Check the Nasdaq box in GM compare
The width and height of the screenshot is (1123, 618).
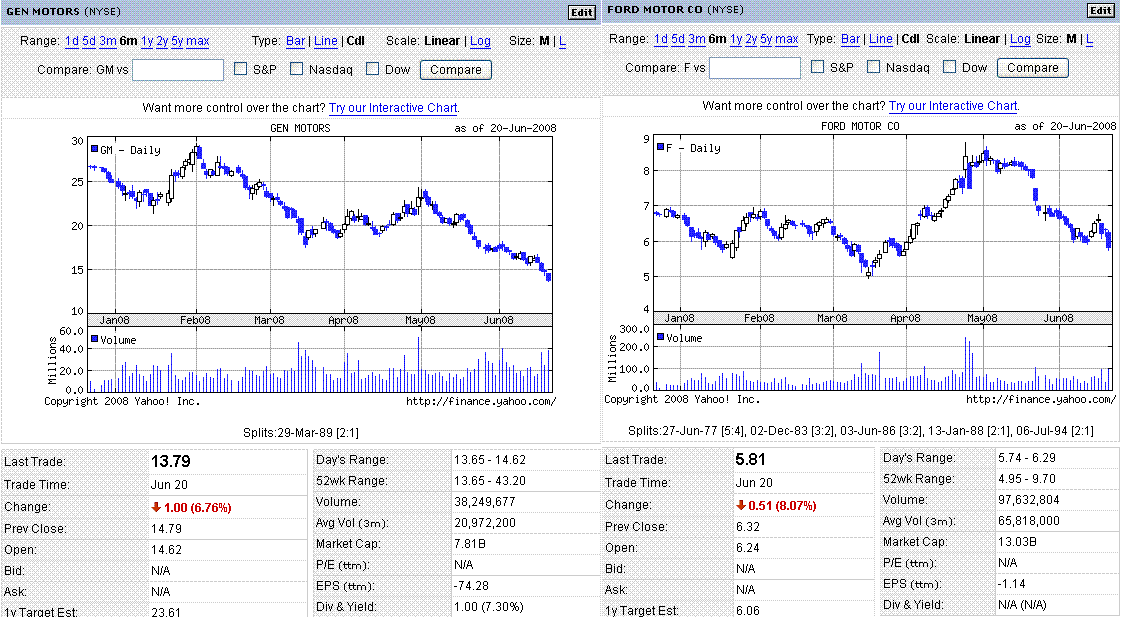tap(297, 69)
